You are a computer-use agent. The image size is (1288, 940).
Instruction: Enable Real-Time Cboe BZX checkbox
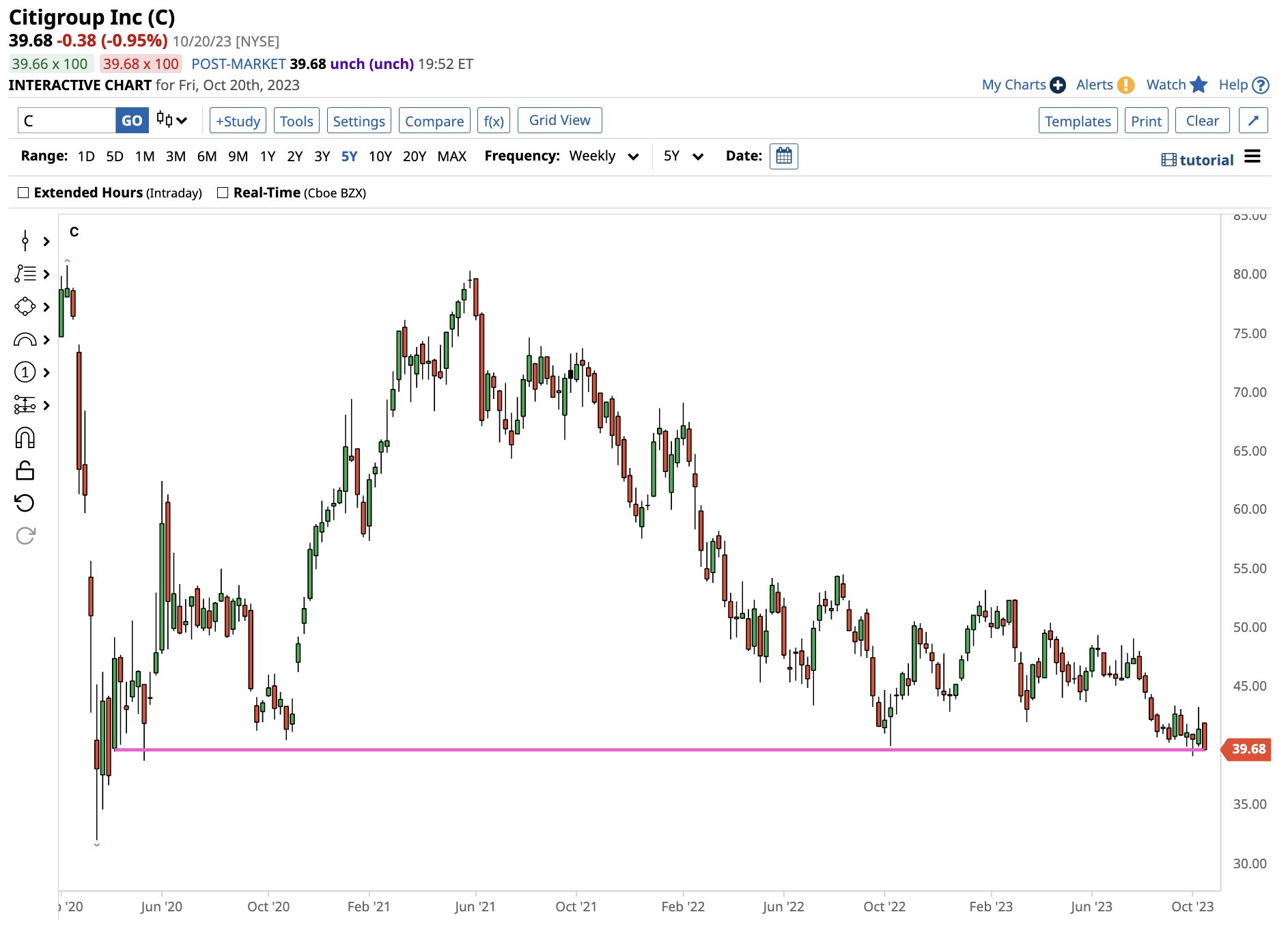(223, 193)
